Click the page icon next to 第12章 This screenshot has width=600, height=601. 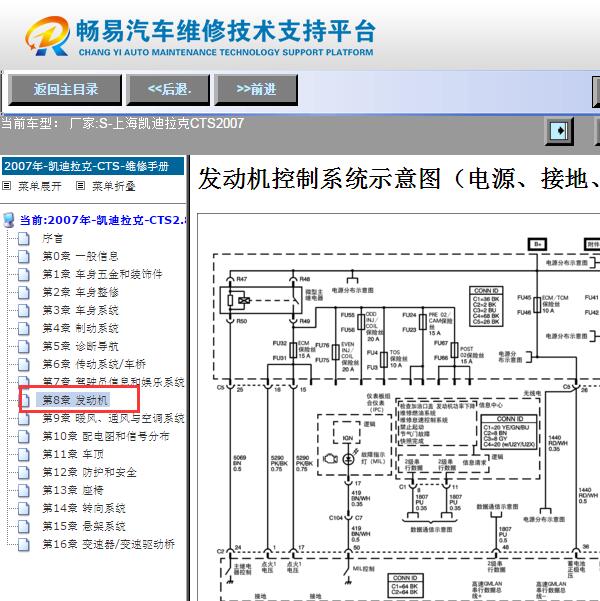pos(24,472)
